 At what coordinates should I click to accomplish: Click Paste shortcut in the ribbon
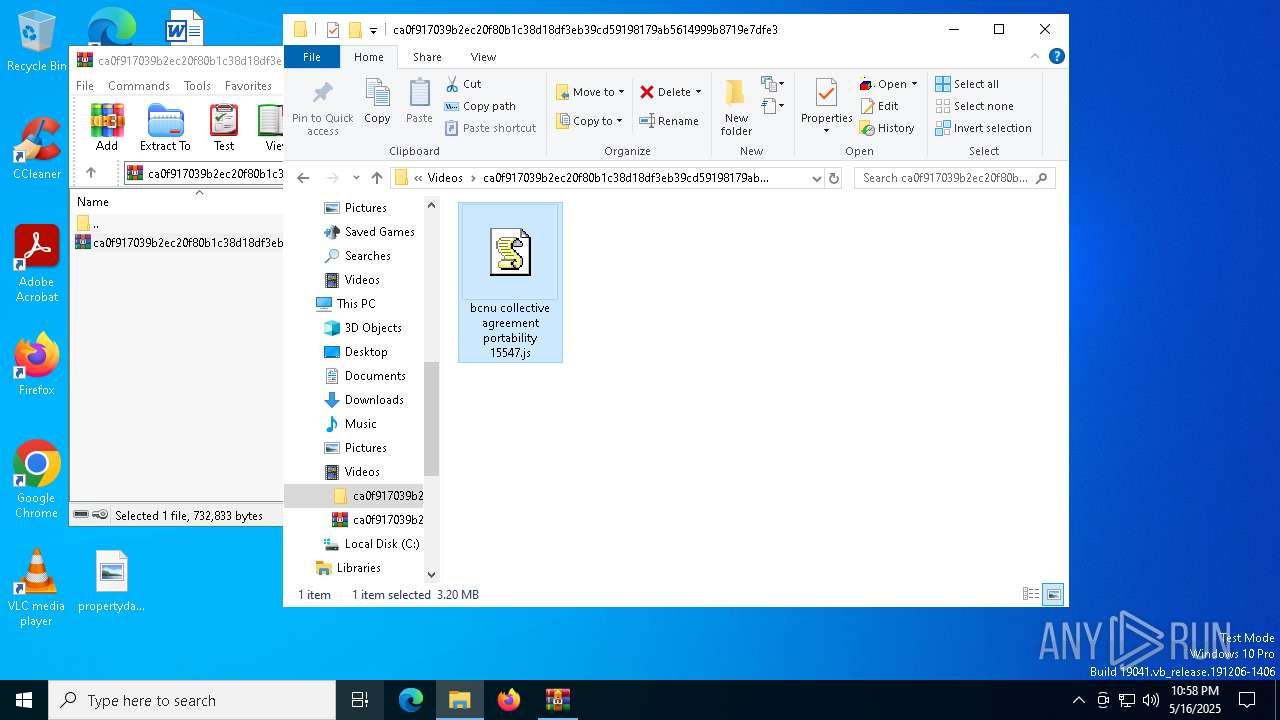pos(490,128)
